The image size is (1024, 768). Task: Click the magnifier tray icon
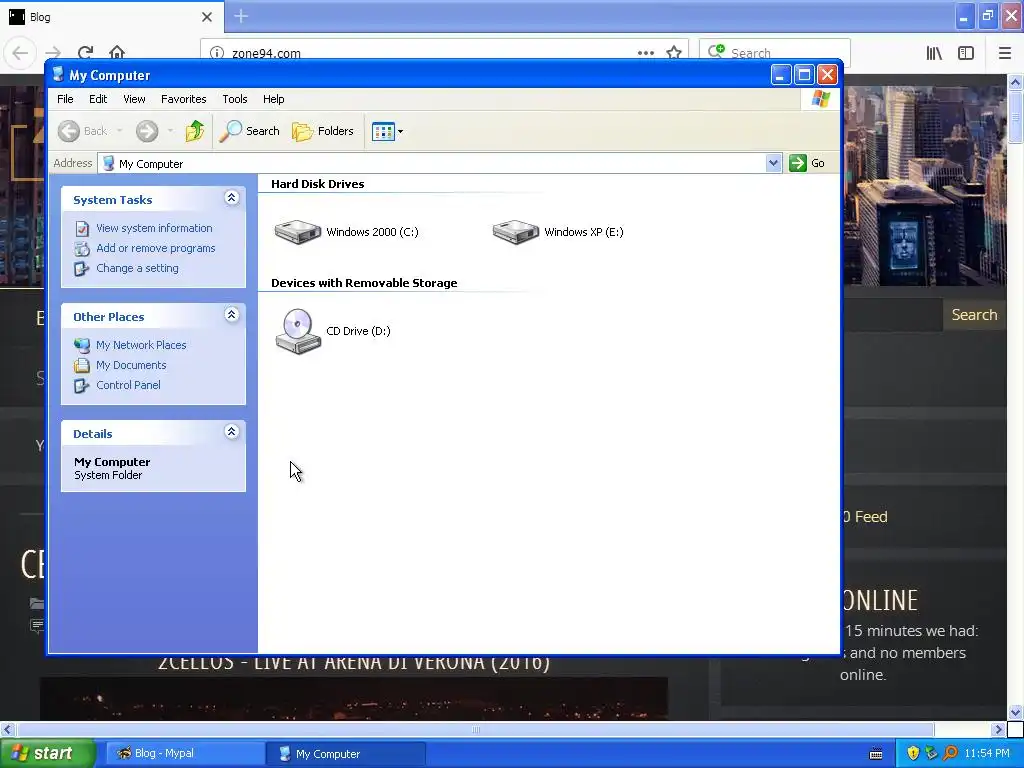[x=951, y=754]
